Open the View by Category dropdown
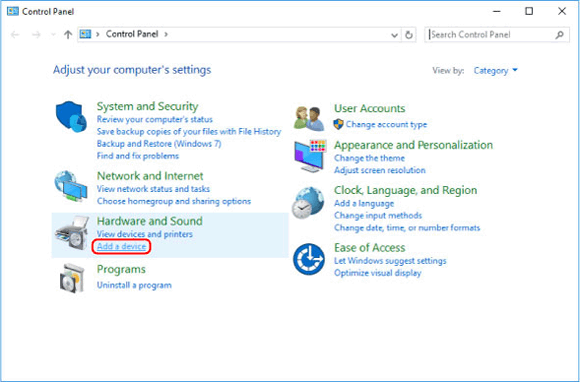Image resolution: width=580 pixels, height=382 pixels. tap(495, 70)
